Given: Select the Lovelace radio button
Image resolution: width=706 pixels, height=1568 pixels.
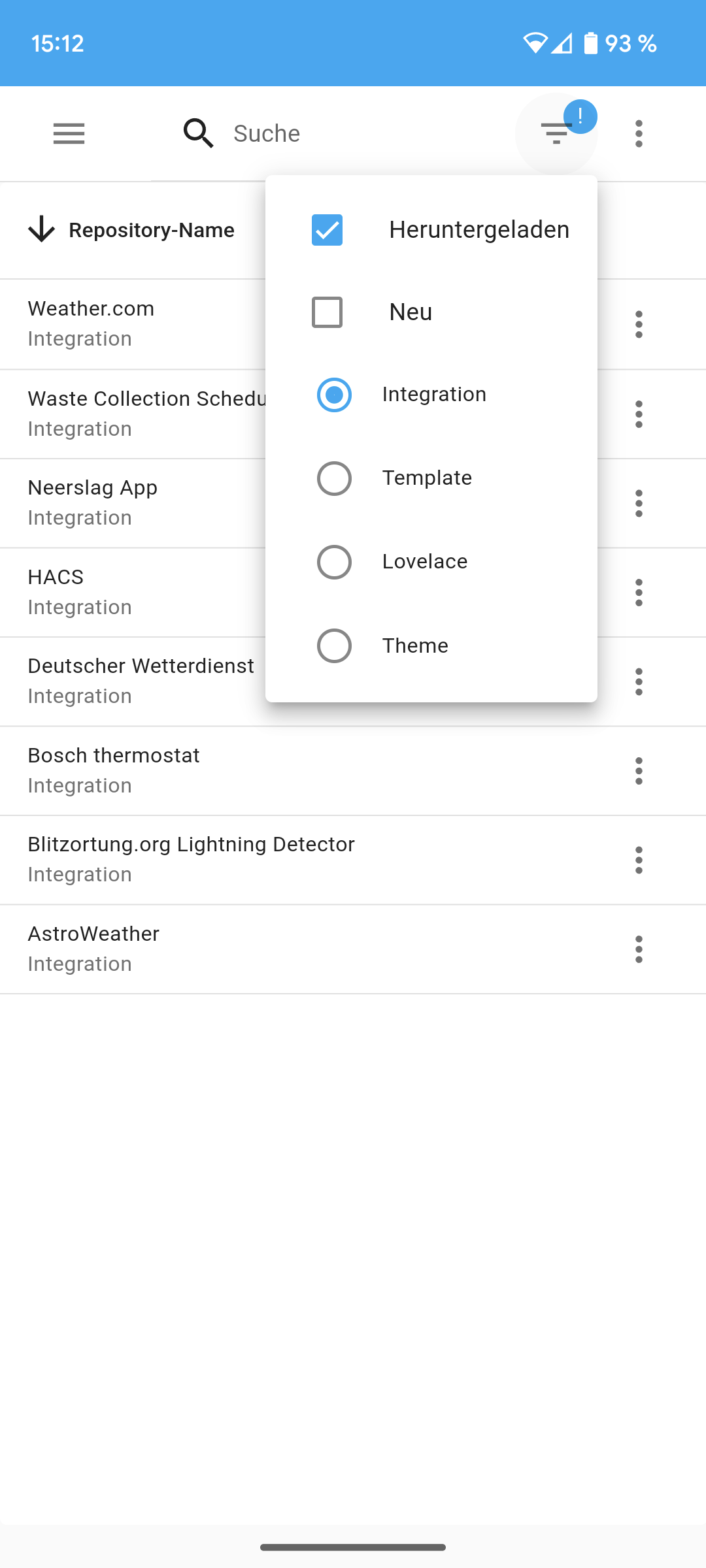Looking at the screenshot, I should click(x=334, y=562).
